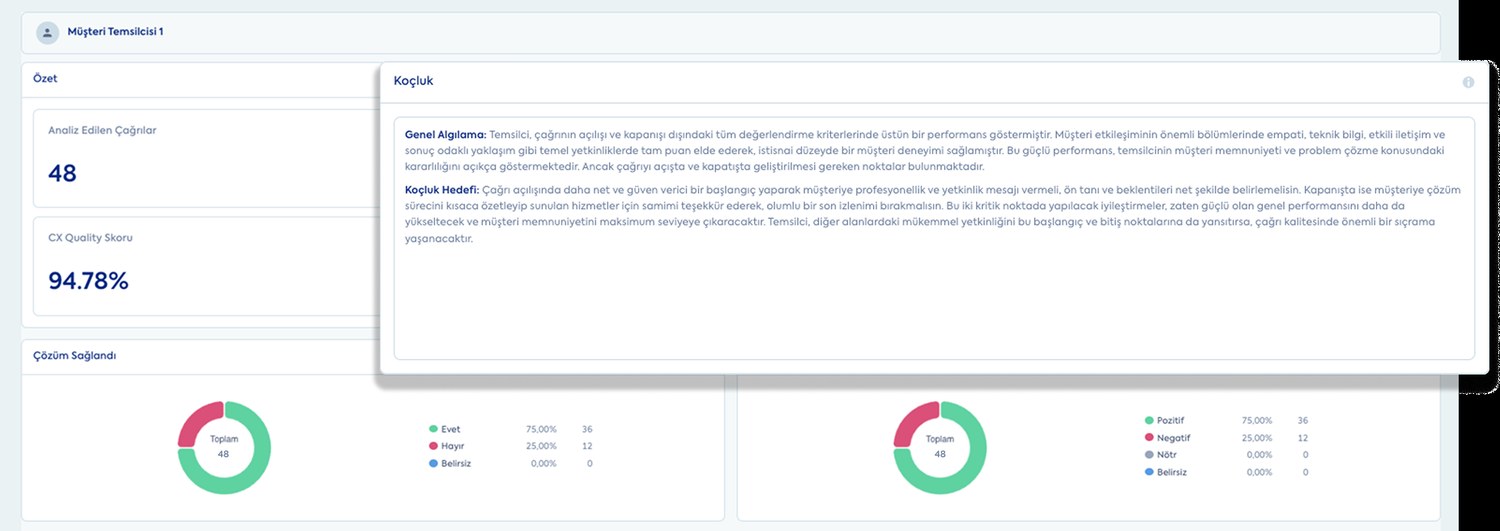1500x531 pixels.
Task: Click the green Evet legend swatch
Action: pos(432,429)
